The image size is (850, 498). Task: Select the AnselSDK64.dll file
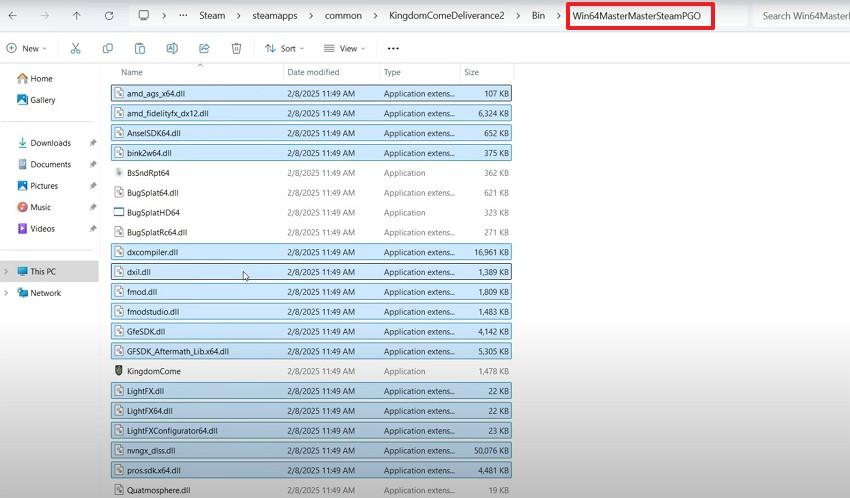point(311,133)
